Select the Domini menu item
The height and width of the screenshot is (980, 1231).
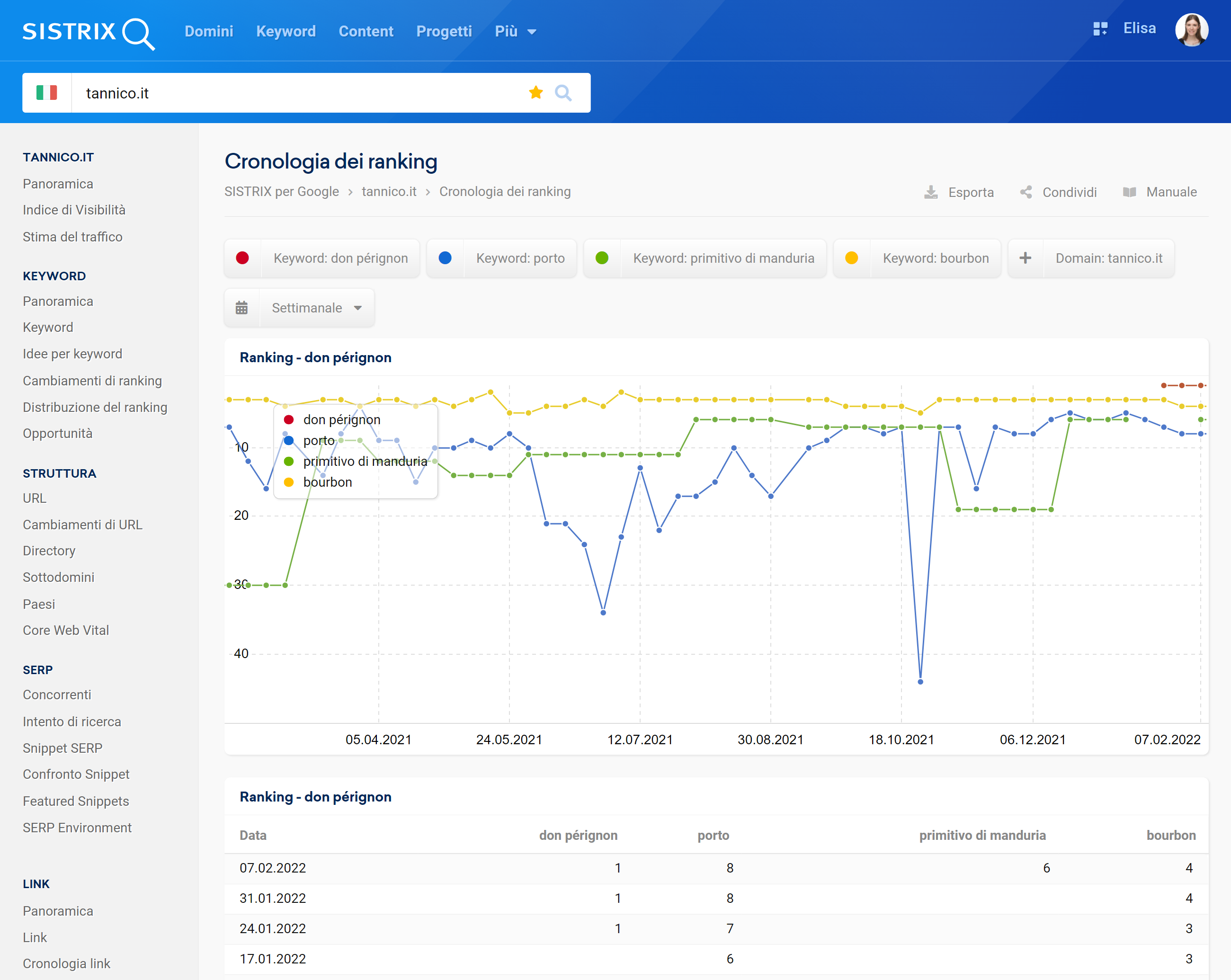(x=209, y=30)
